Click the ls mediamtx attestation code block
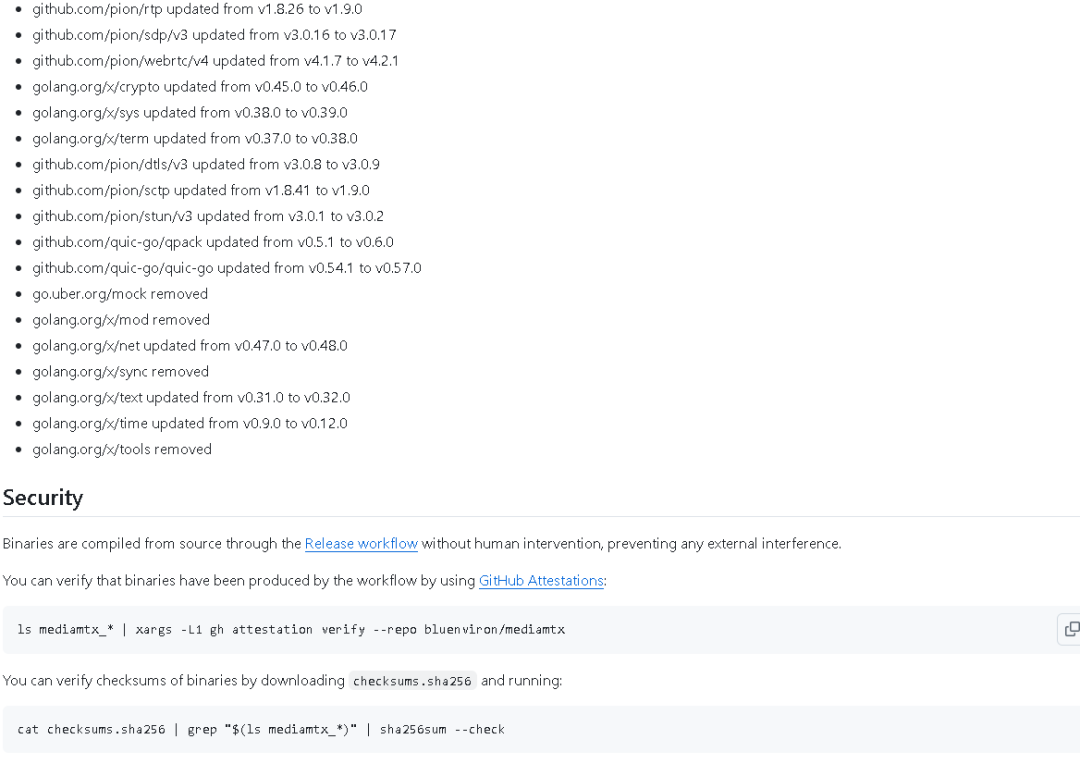Image resolution: width=1080 pixels, height=764 pixels. [x=291, y=629]
